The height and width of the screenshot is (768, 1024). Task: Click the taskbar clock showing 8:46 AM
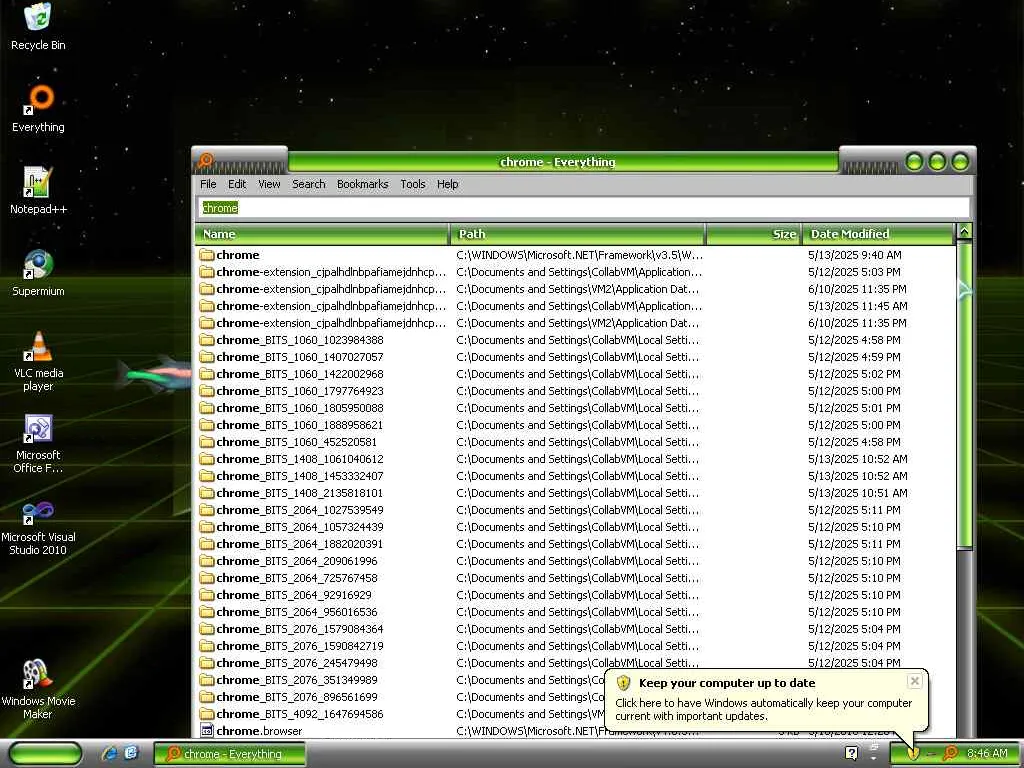[x=987, y=753]
